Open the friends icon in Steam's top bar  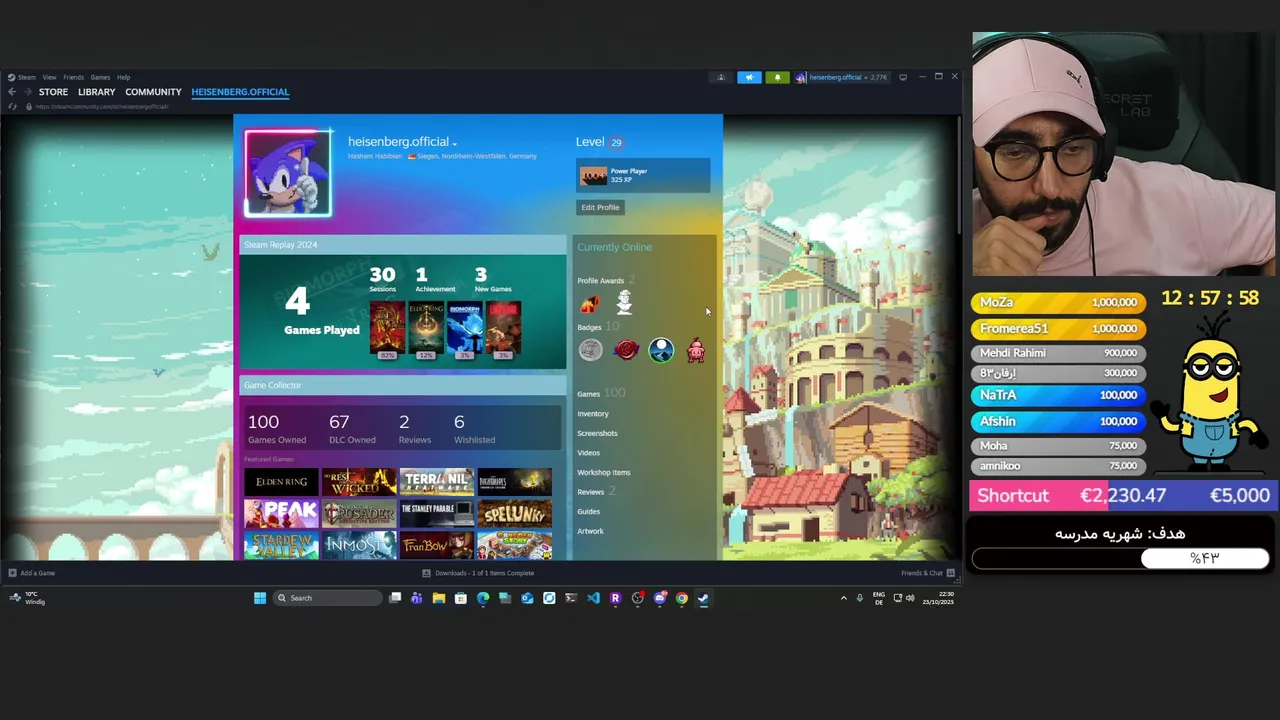(x=720, y=77)
